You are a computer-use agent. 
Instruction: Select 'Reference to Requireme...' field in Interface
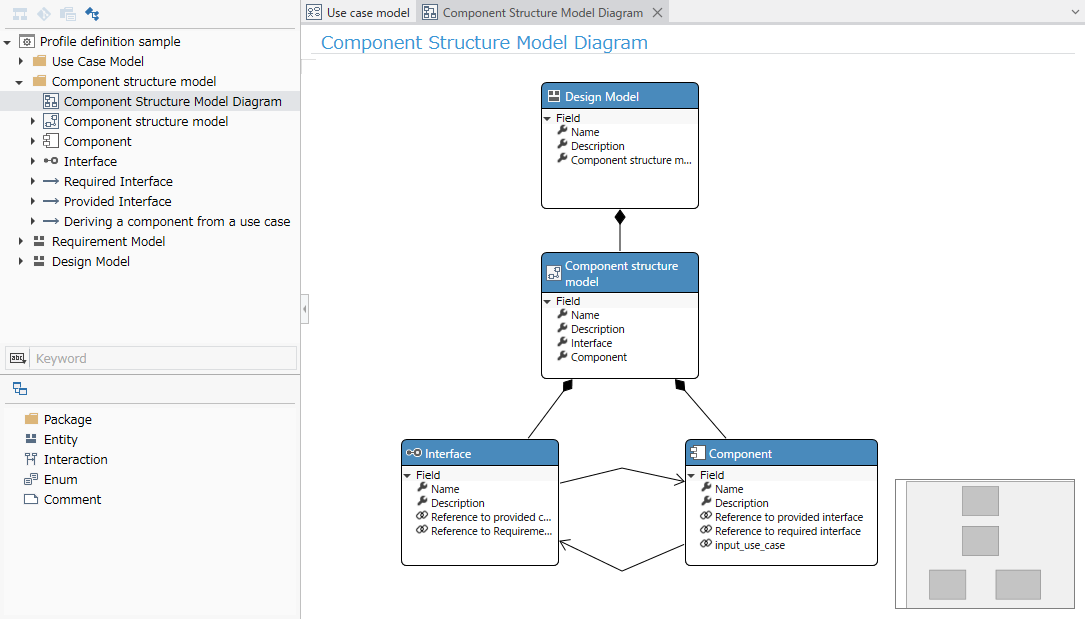click(491, 531)
